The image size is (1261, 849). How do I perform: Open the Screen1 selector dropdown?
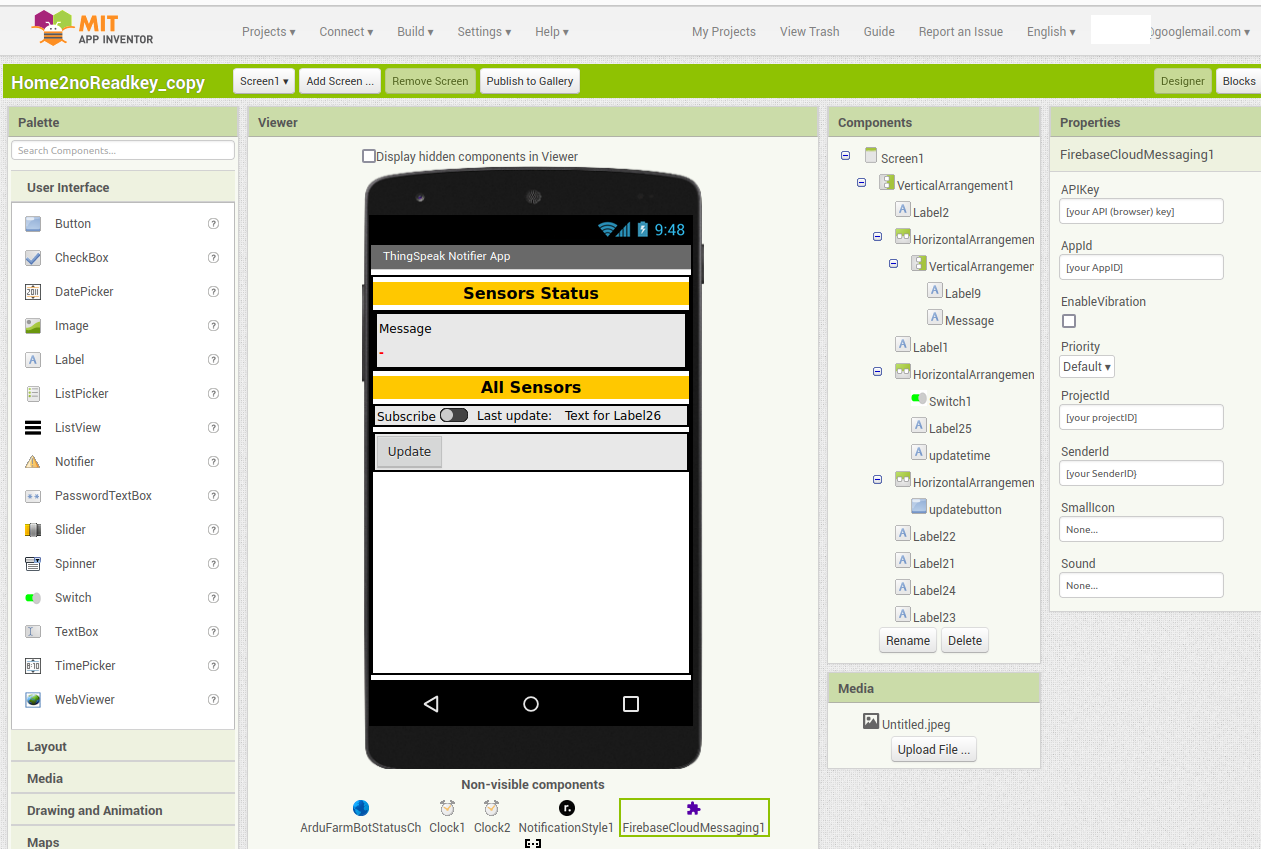click(263, 81)
